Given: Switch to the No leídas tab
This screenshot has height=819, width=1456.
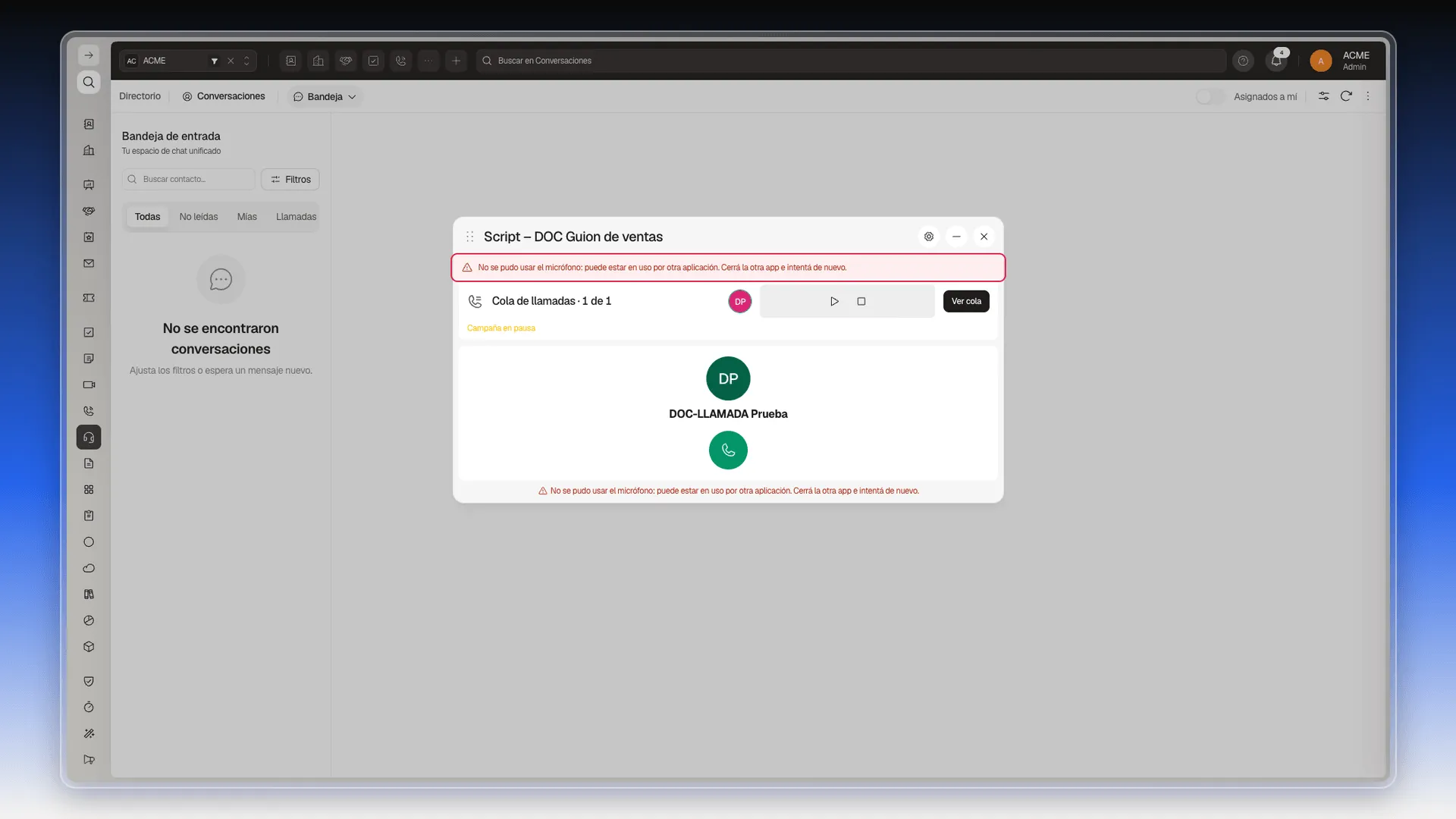Looking at the screenshot, I should [x=199, y=217].
